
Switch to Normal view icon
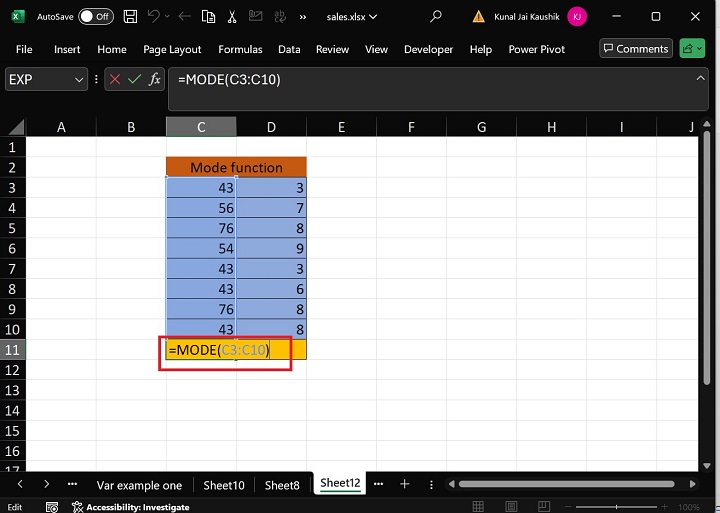tap(478, 507)
